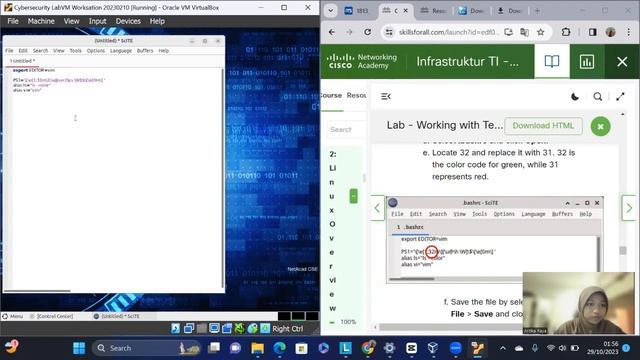Select the Untitled tab in SciTE

pos(22,61)
